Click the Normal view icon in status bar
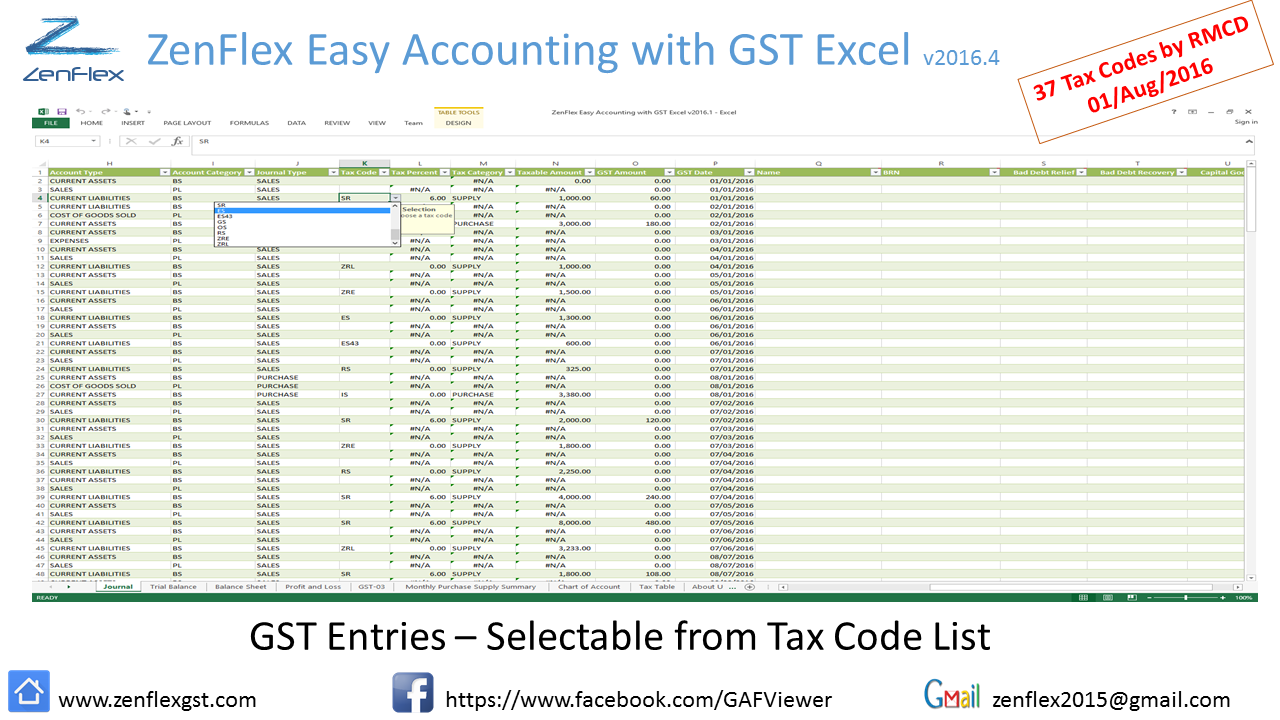The image size is (1280, 720). pos(1084,598)
